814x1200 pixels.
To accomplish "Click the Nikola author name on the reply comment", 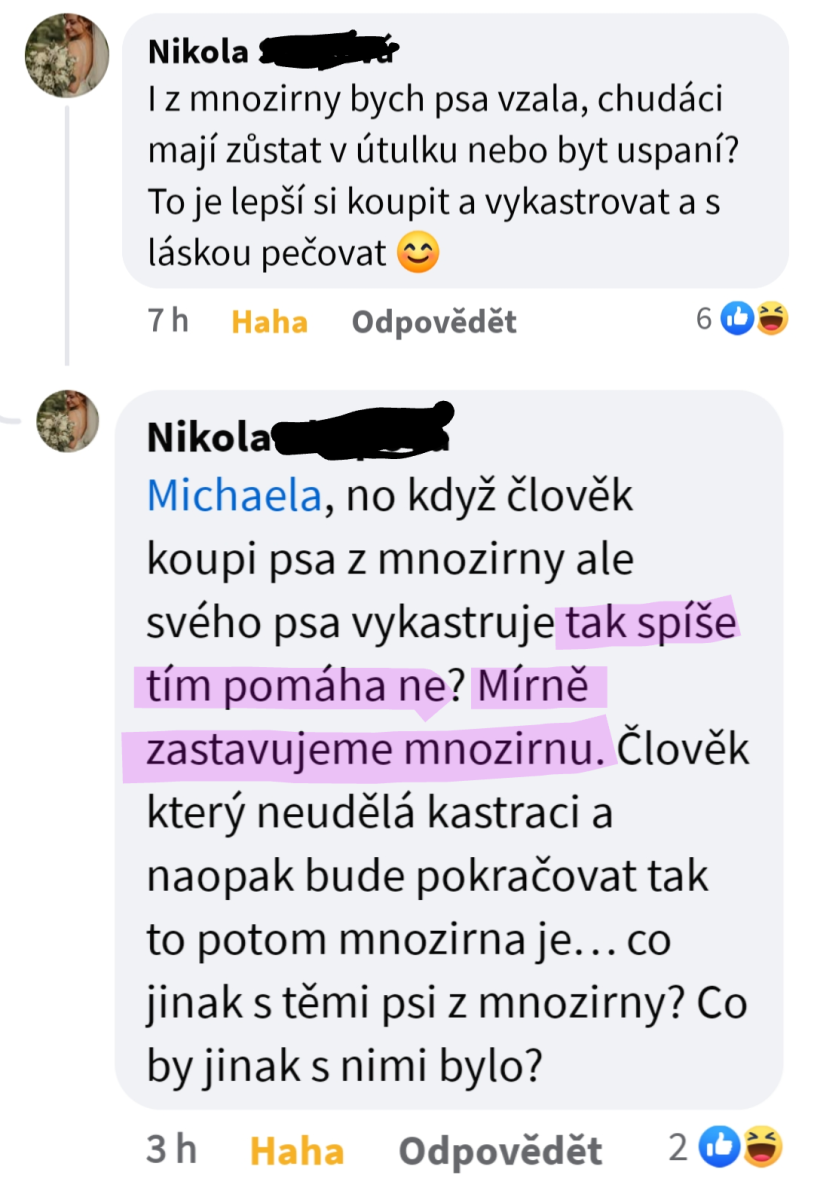I will point(208,437).
